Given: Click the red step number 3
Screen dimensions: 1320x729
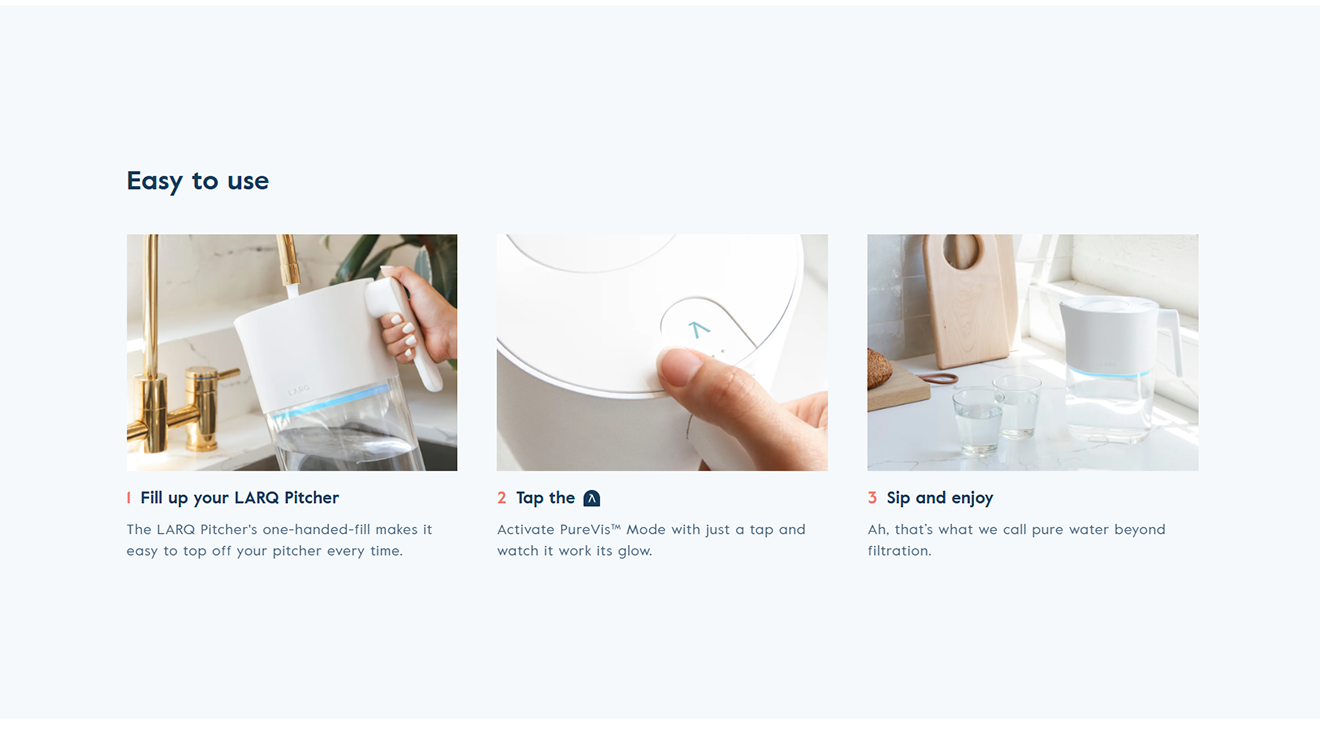Looking at the screenshot, I should [x=872, y=498].
